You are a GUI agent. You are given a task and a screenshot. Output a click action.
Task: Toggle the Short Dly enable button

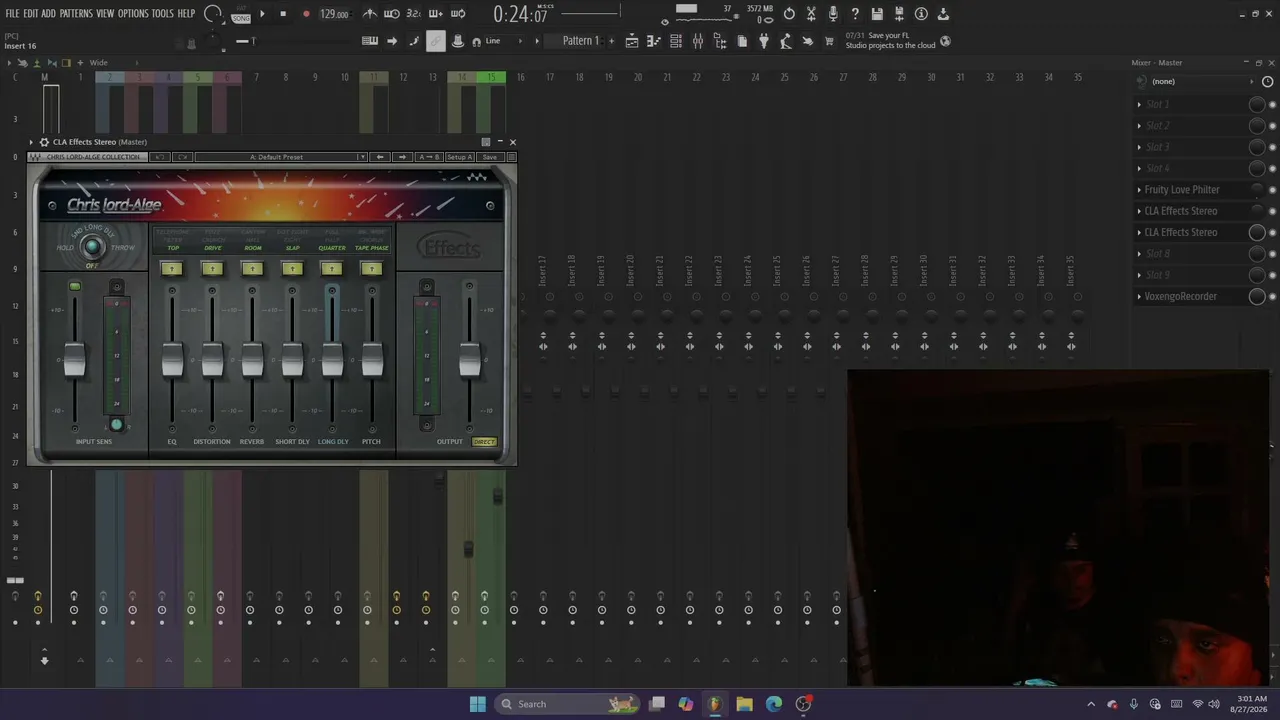pos(292,269)
